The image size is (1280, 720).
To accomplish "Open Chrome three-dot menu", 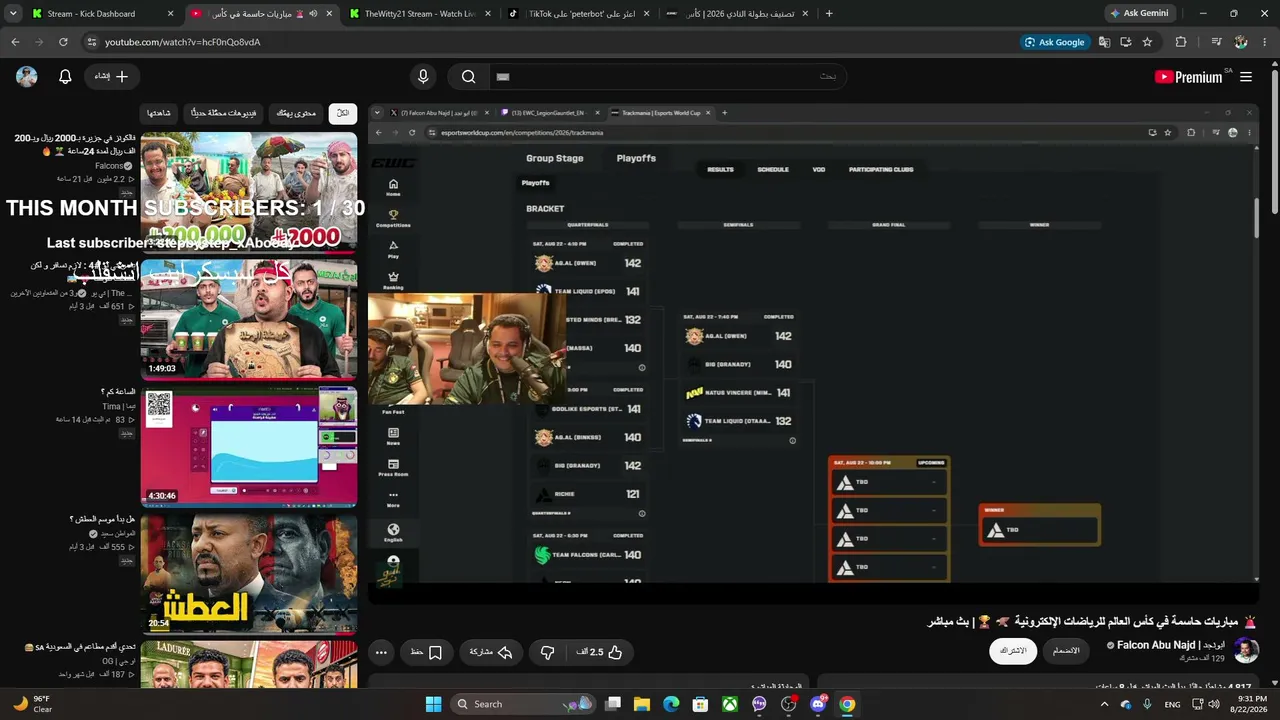I will click(x=1265, y=42).
